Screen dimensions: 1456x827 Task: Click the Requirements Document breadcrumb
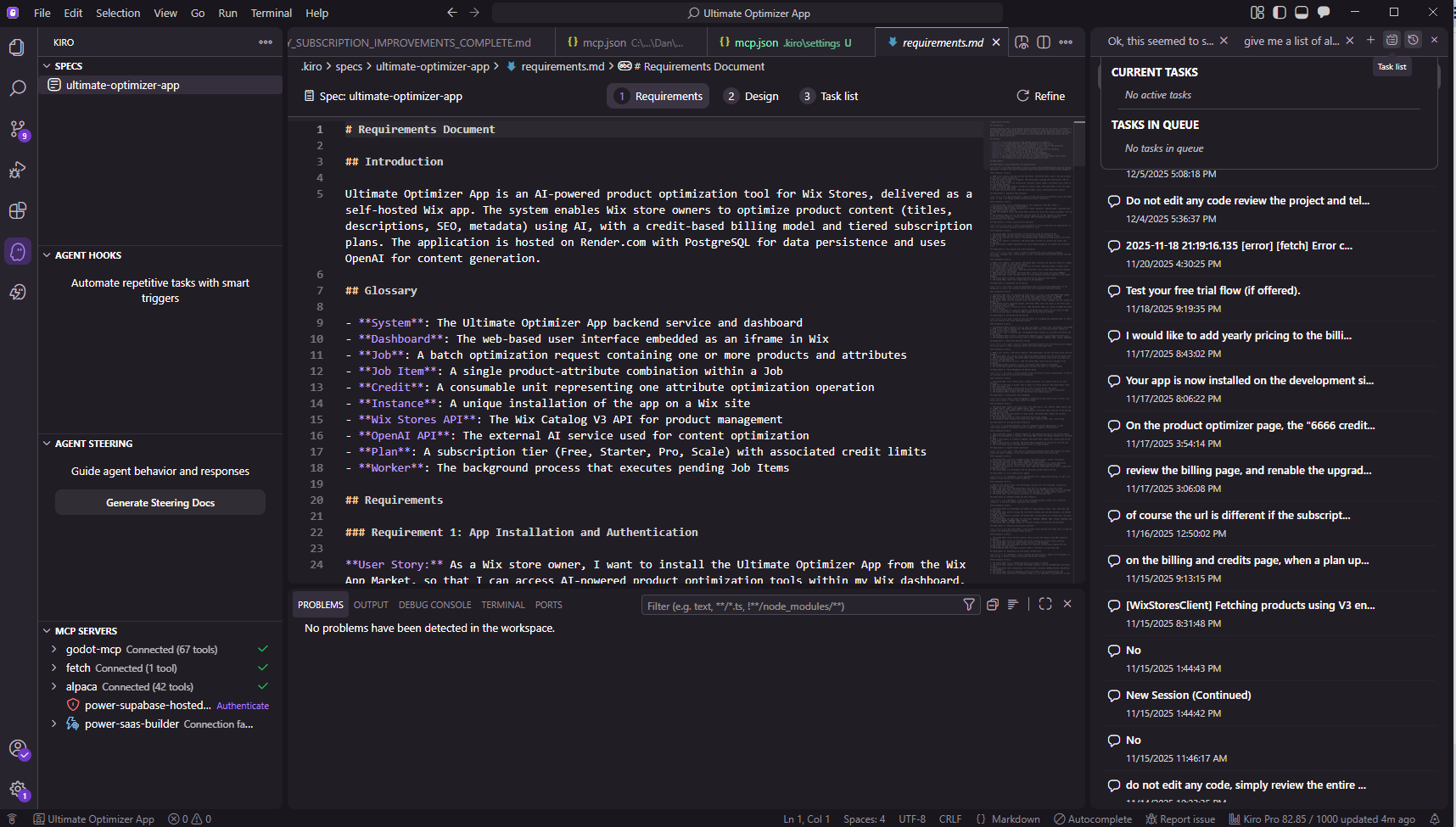[692, 66]
